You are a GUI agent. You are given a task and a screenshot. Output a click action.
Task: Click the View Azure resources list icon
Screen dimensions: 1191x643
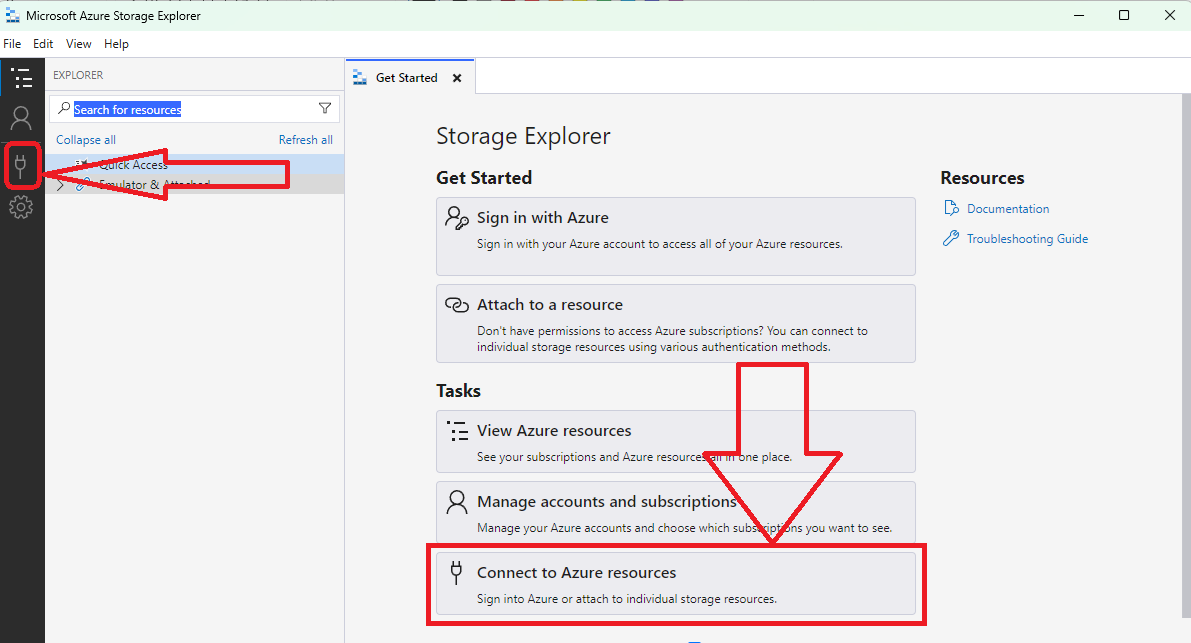pos(457,431)
